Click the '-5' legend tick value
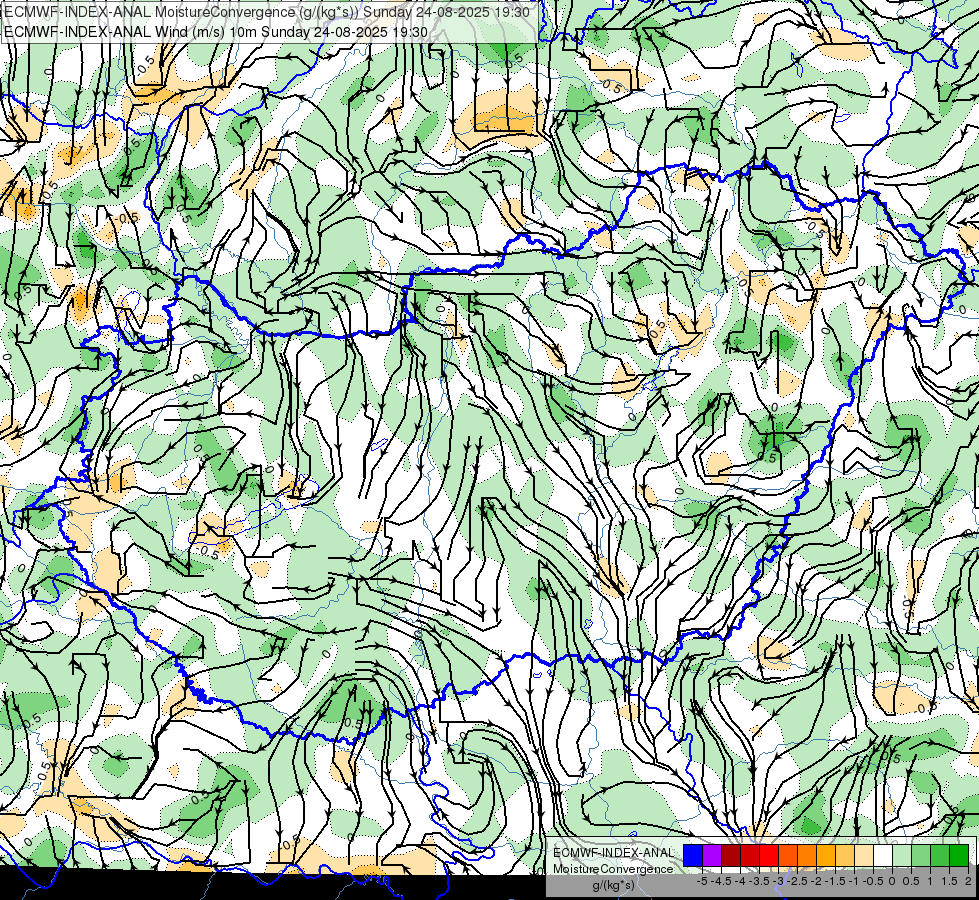This screenshot has width=979, height=900. (x=702, y=881)
